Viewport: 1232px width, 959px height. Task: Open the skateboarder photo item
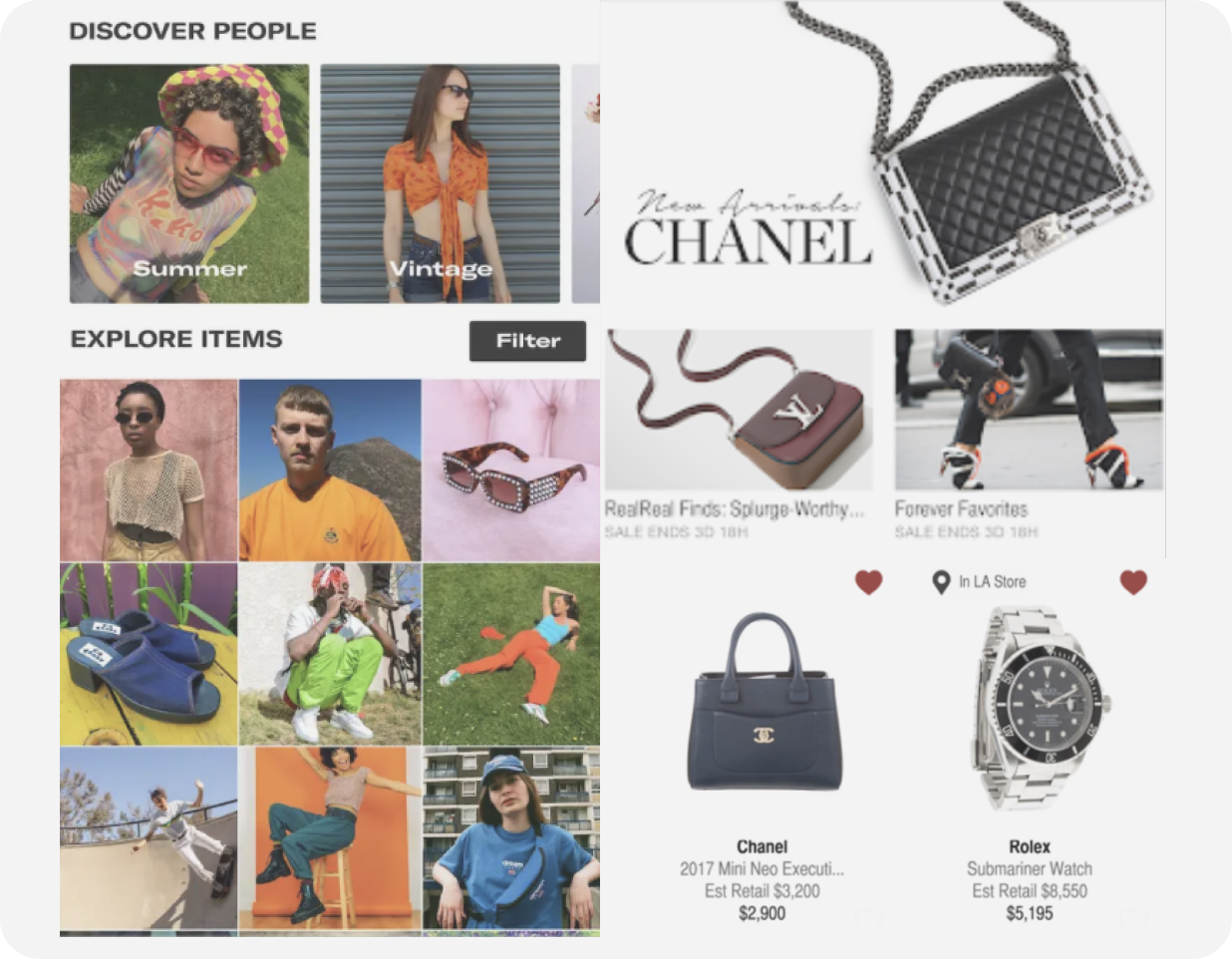click(149, 838)
